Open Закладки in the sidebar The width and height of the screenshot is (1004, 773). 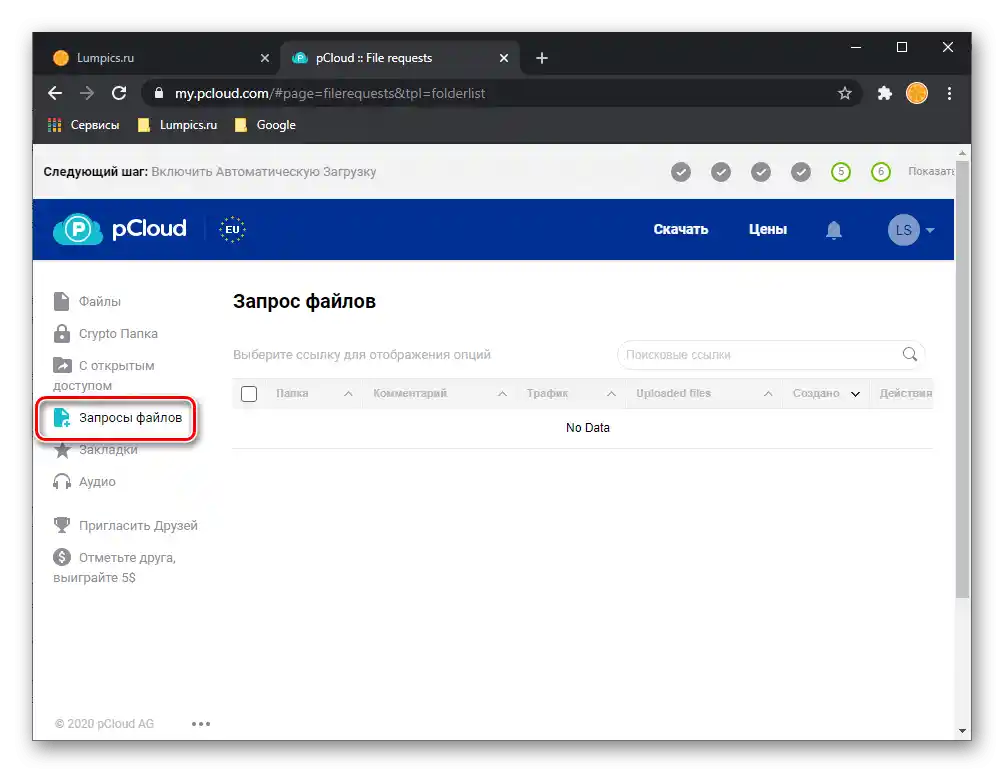tap(95, 450)
